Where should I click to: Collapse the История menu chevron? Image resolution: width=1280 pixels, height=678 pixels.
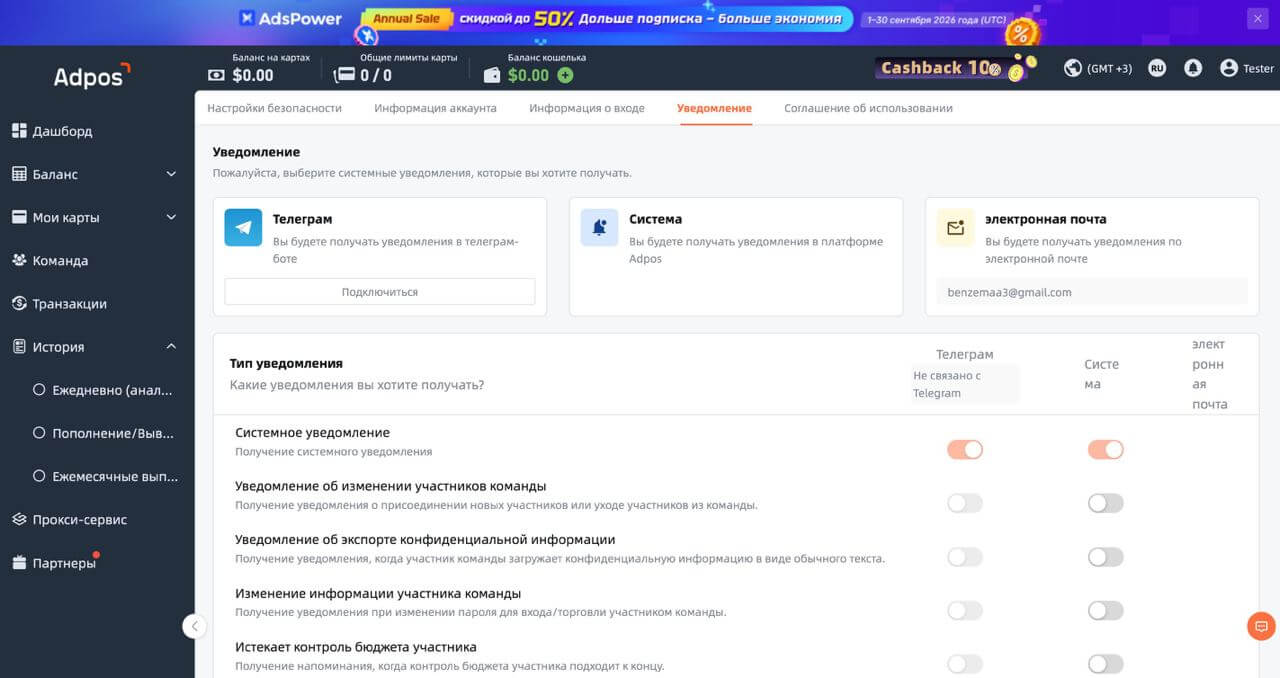point(171,347)
